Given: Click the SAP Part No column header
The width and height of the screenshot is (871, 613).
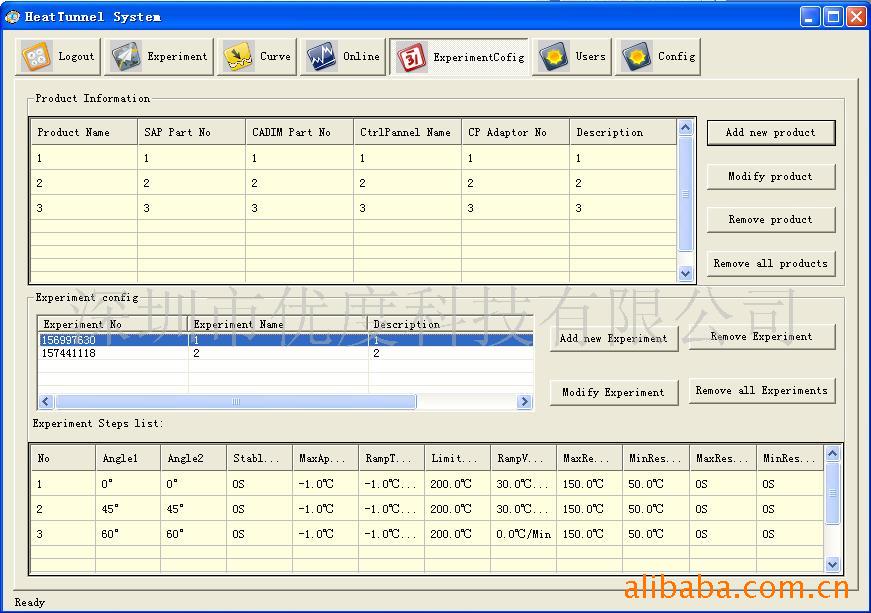Looking at the screenshot, I should point(192,132).
